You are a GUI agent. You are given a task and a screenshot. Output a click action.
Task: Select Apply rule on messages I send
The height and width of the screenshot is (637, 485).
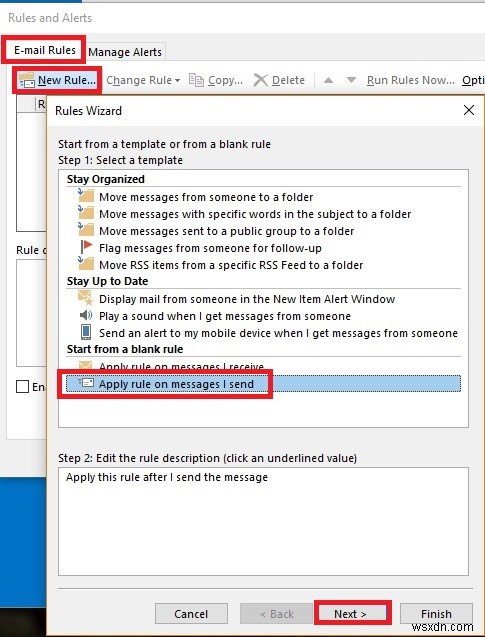[263, 384]
